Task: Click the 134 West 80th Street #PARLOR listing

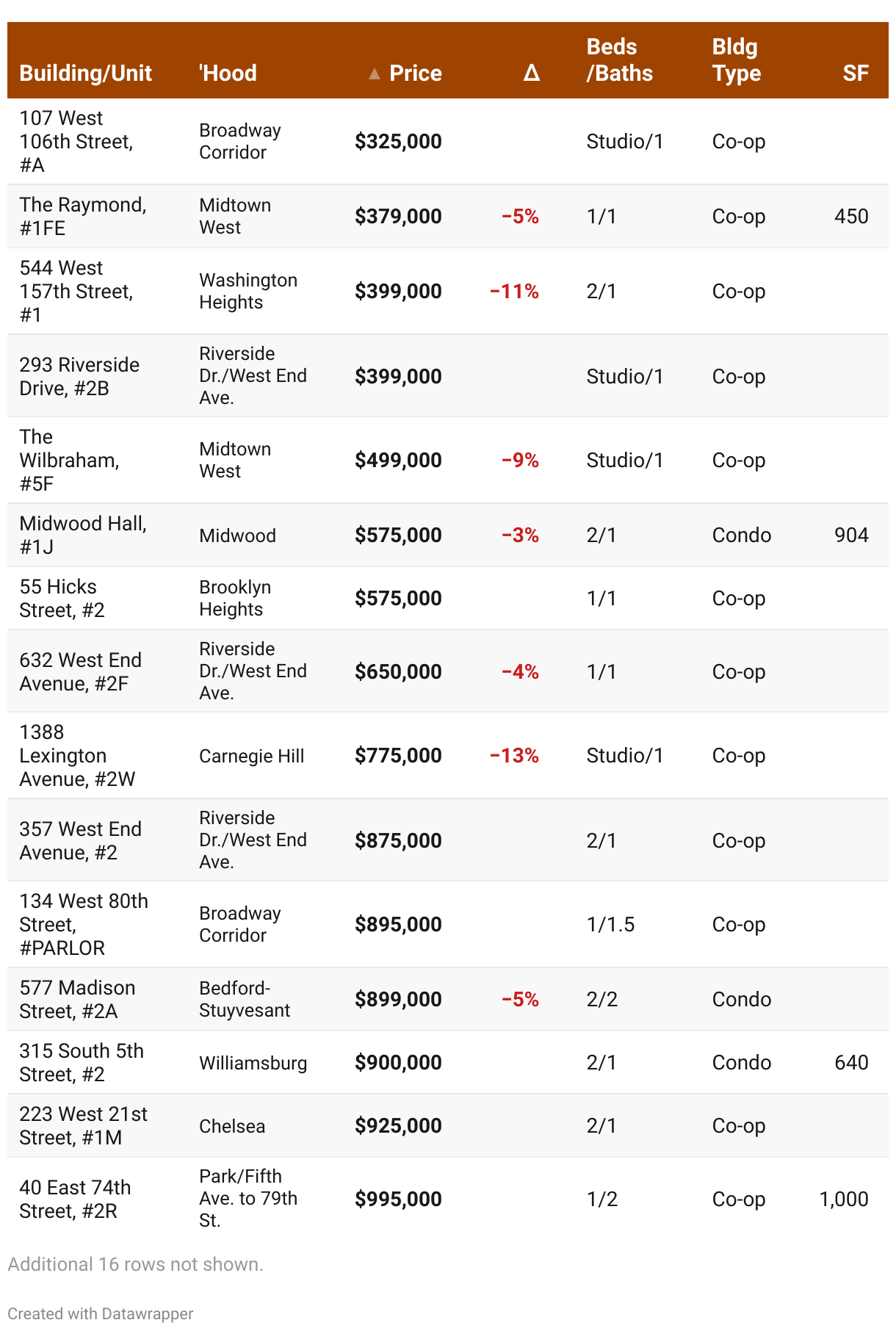Action: [x=84, y=924]
